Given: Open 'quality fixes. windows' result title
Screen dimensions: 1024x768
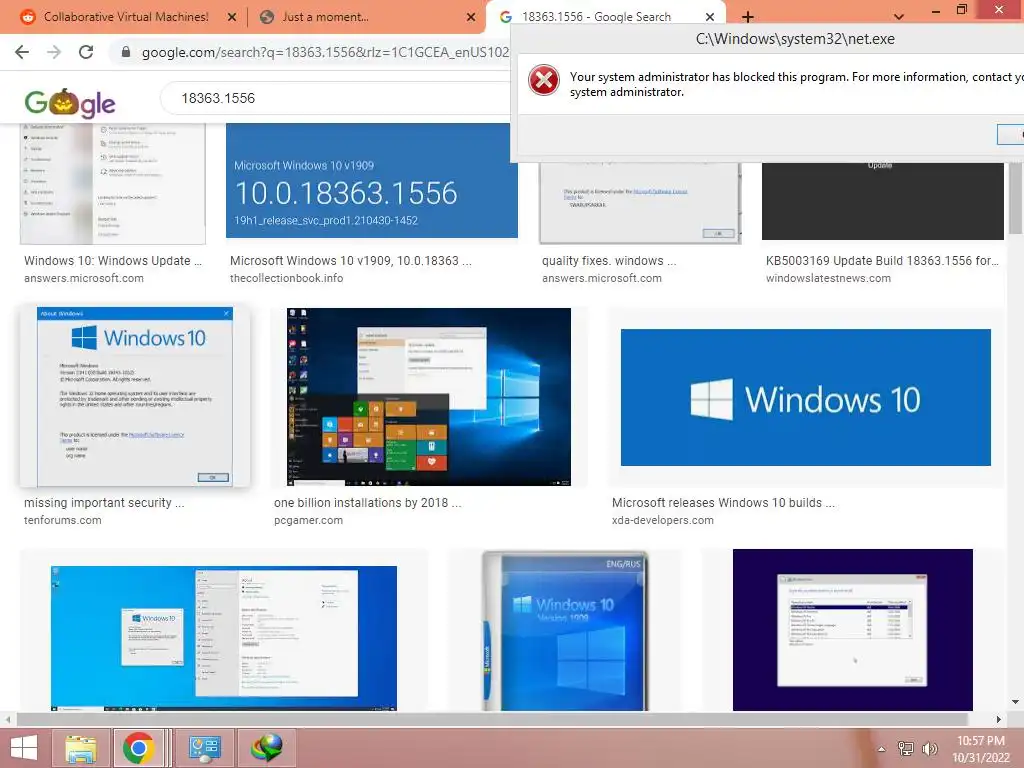Looking at the screenshot, I should click(x=609, y=261).
